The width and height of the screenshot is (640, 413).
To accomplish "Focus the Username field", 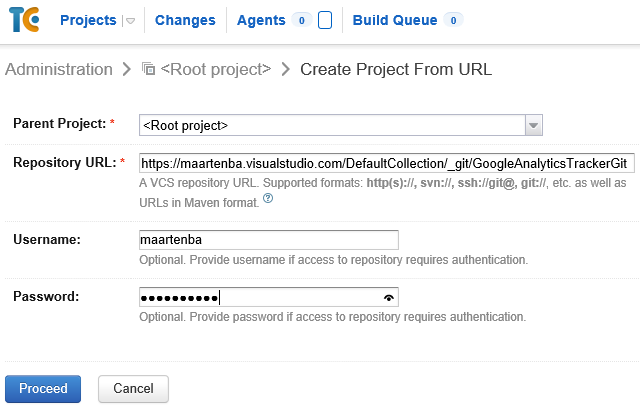I will [269, 240].
